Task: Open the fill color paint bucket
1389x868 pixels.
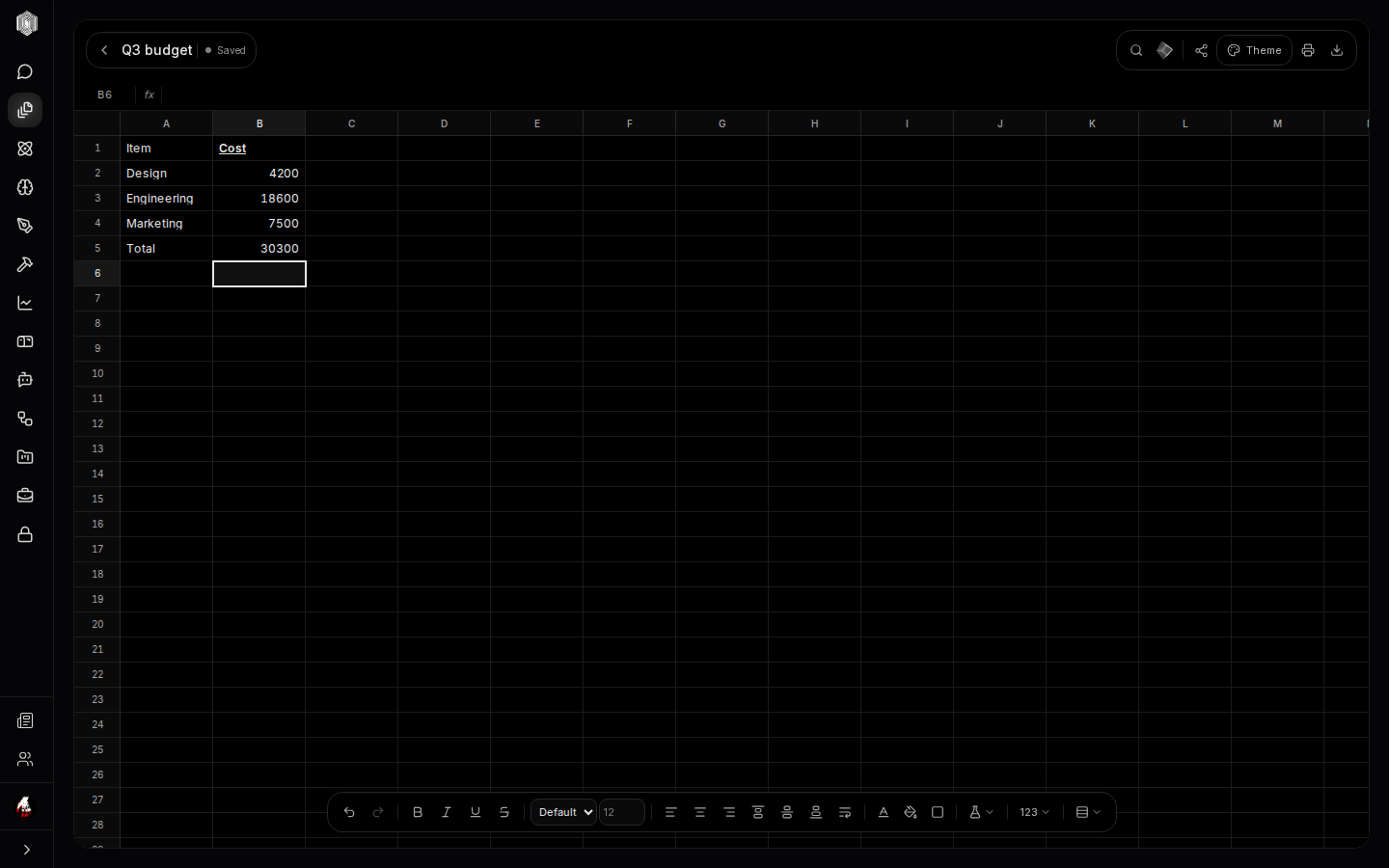Action: click(x=911, y=813)
